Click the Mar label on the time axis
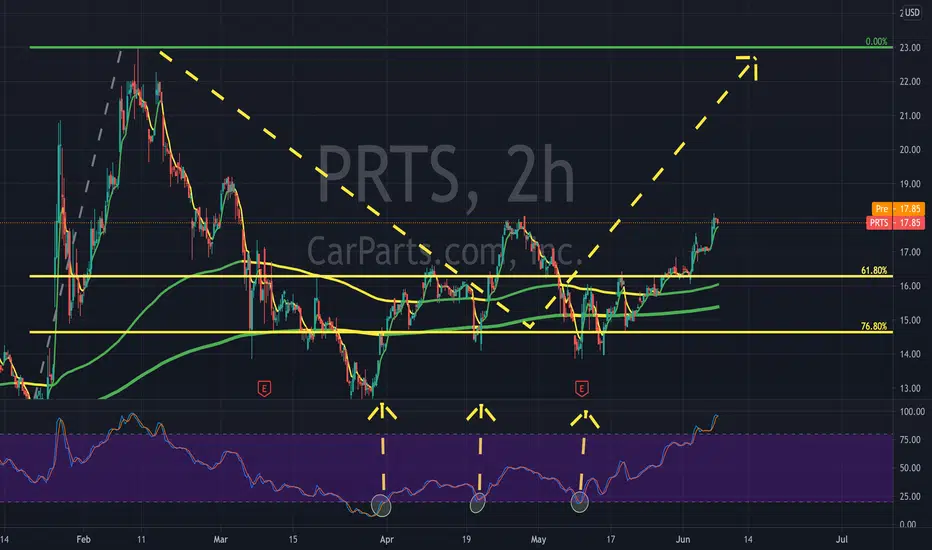 click(221, 539)
